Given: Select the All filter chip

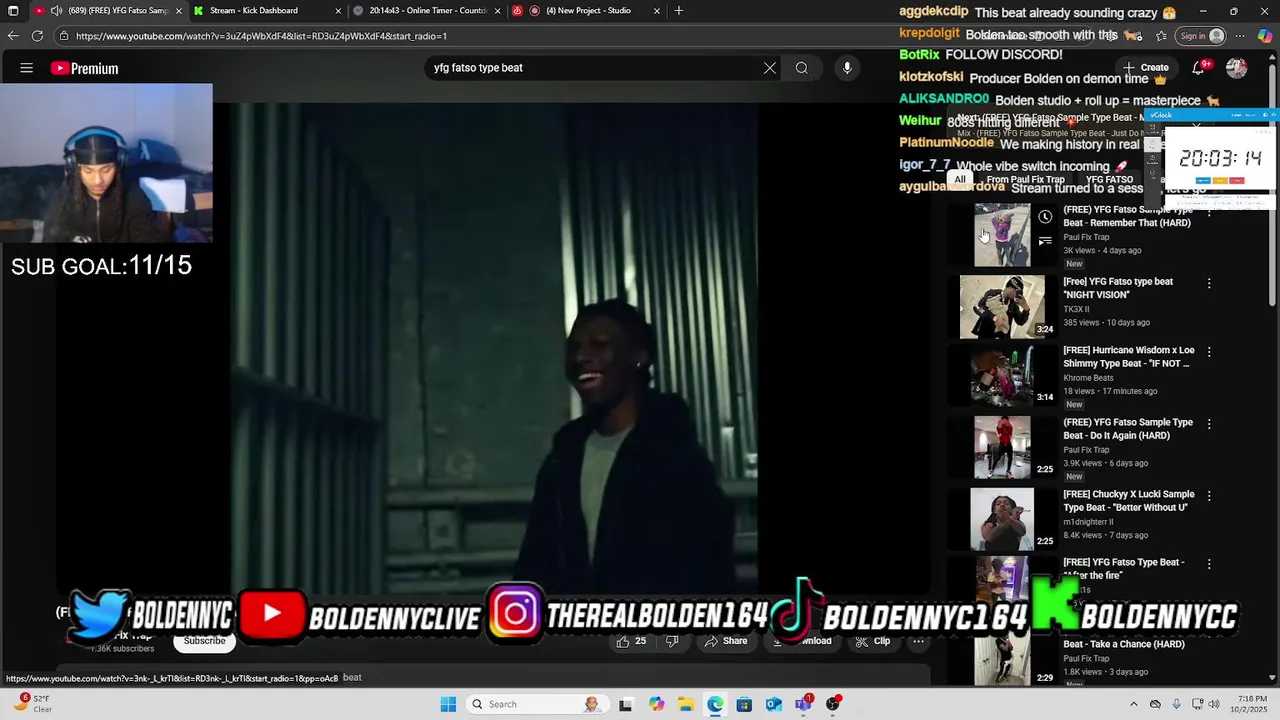Looking at the screenshot, I should coord(960,180).
